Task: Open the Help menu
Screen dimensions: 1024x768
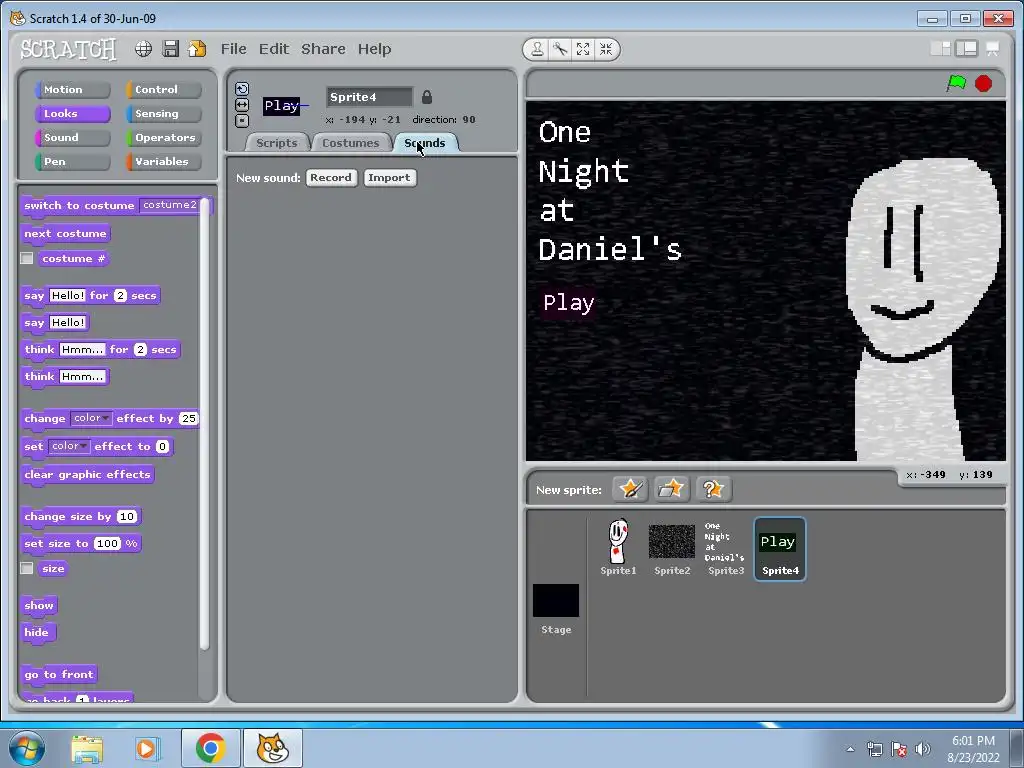Action: click(374, 49)
